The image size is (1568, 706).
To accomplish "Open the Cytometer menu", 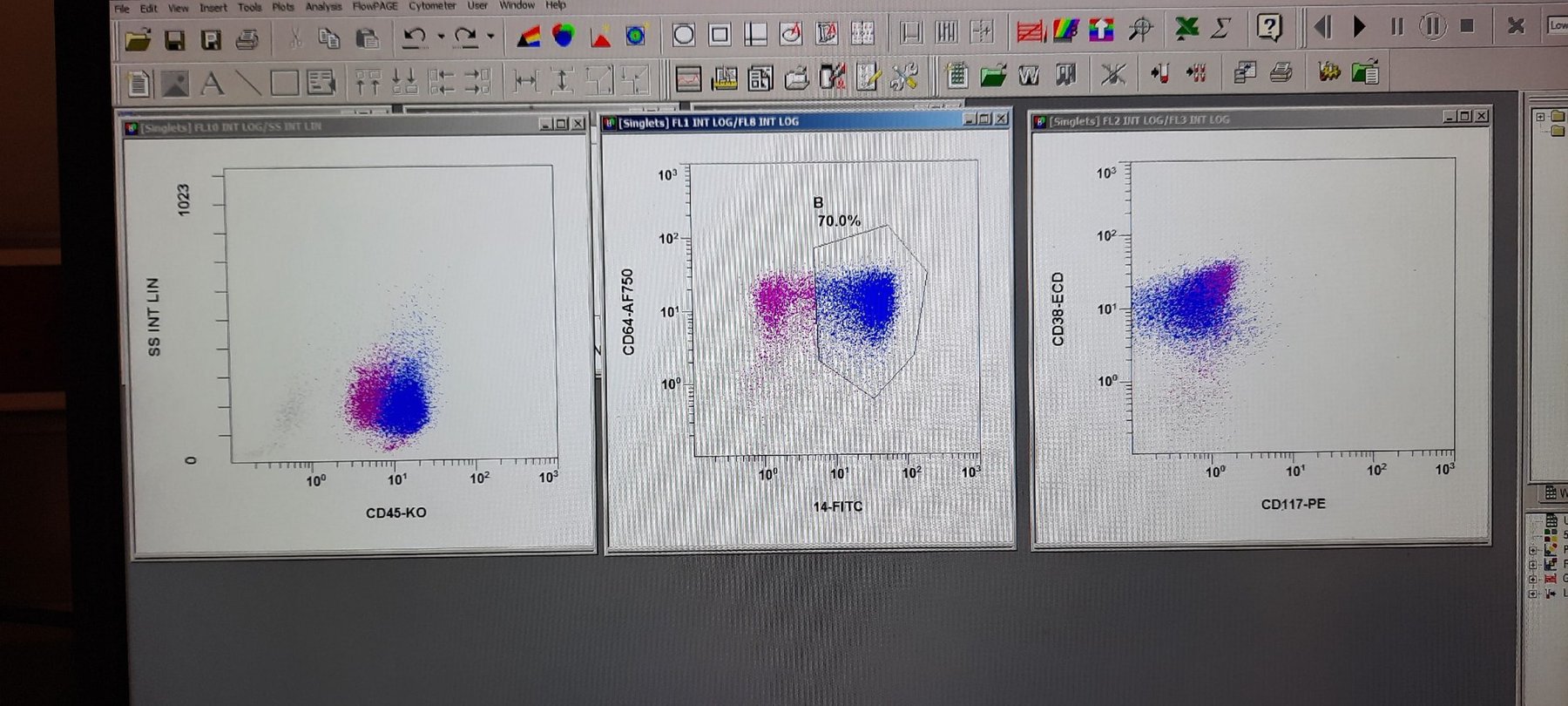I will [432, 6].
